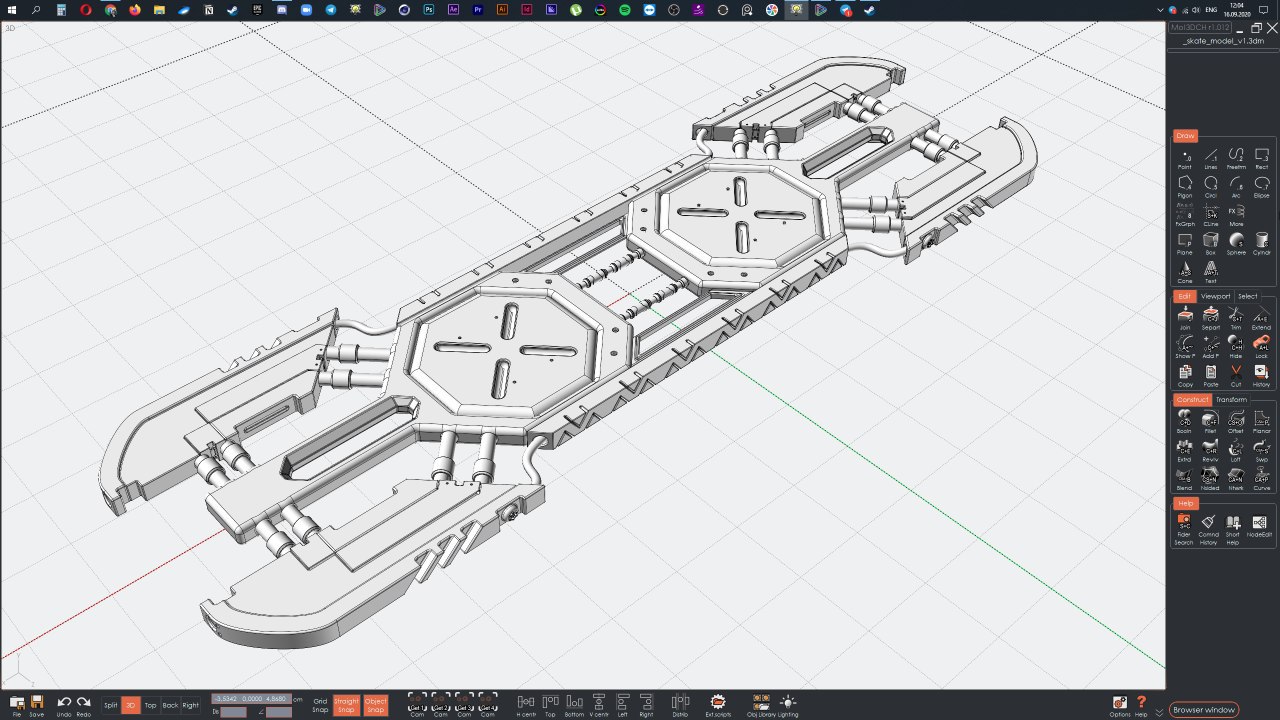
Task: Toggle Straight Snap off
Action: pyautogui.click(x=346, y=706)
